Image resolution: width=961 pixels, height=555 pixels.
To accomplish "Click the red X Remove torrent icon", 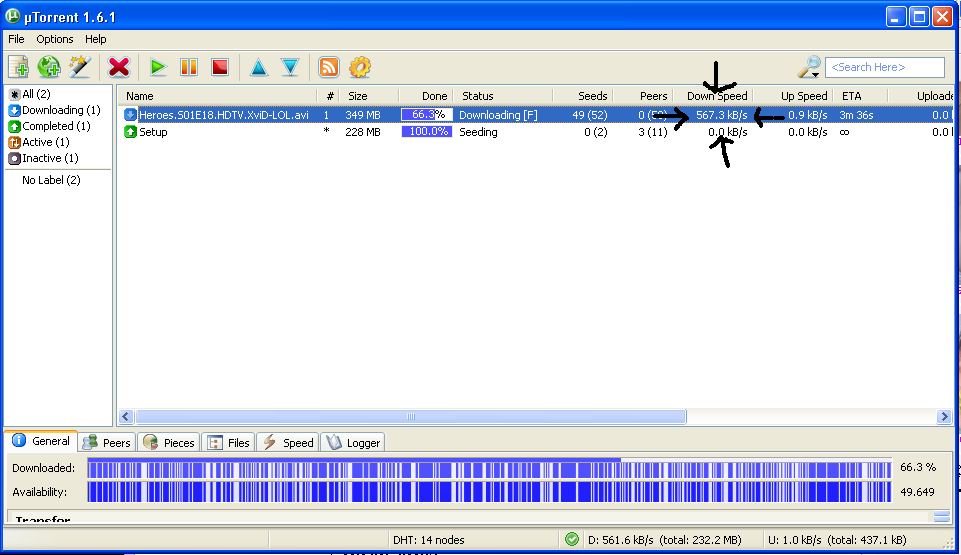I will click(x=118, y=67).
